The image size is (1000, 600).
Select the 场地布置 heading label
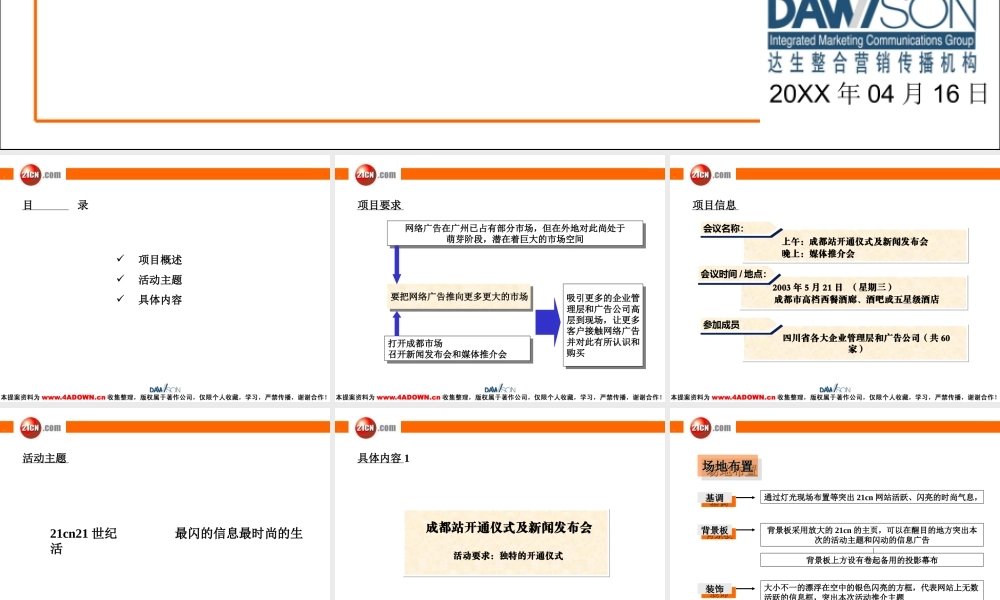[x=727, y=466]
